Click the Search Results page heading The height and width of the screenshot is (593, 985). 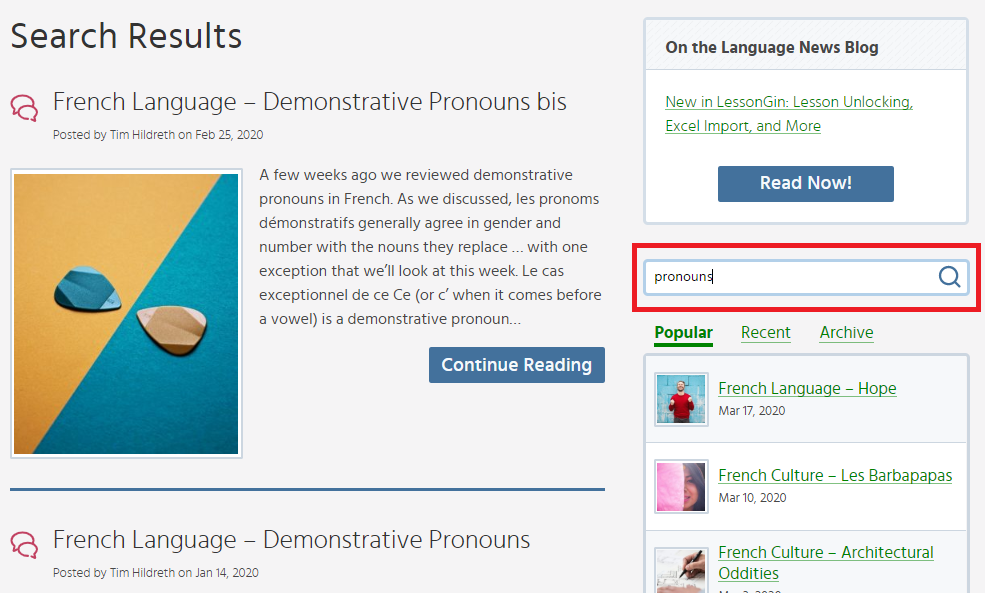click(x=126, y=36)
